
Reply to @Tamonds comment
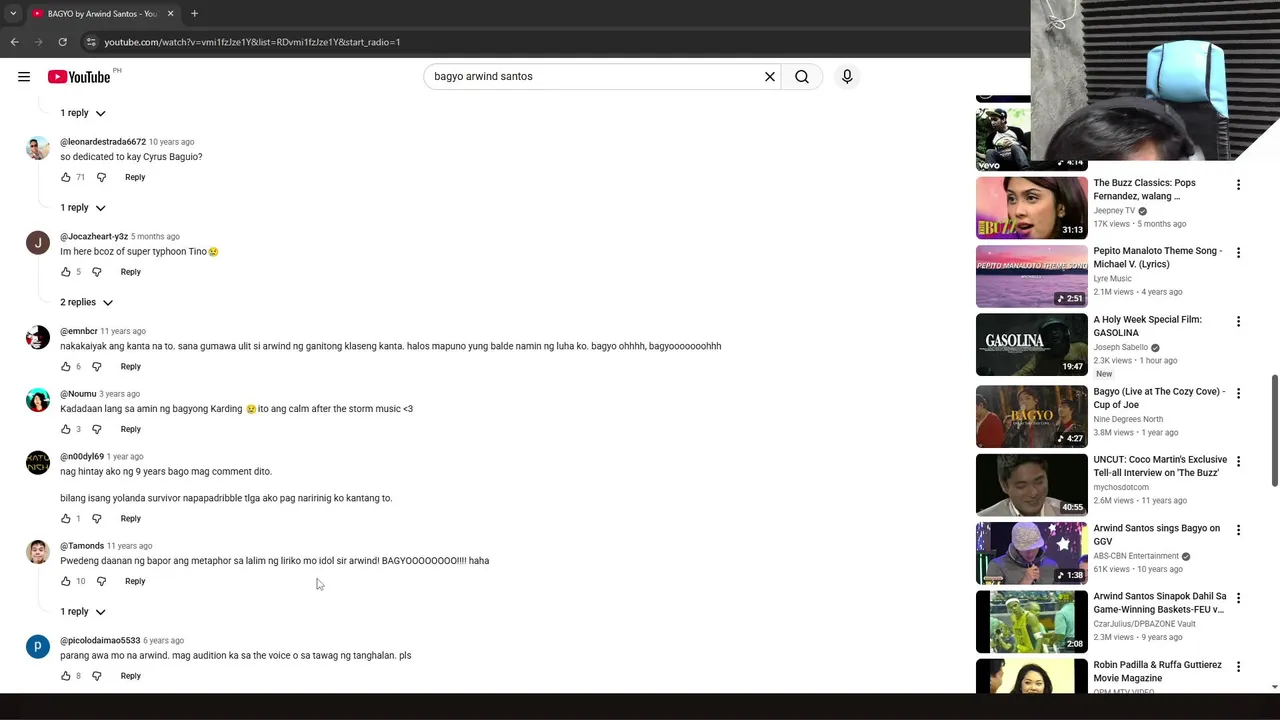point(135,581)
